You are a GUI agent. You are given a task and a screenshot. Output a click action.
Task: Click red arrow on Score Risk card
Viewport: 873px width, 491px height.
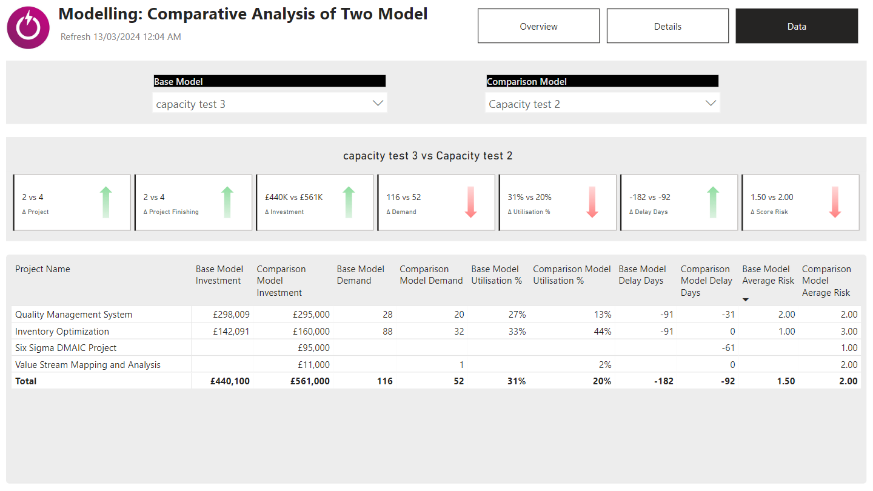[835, 202]
